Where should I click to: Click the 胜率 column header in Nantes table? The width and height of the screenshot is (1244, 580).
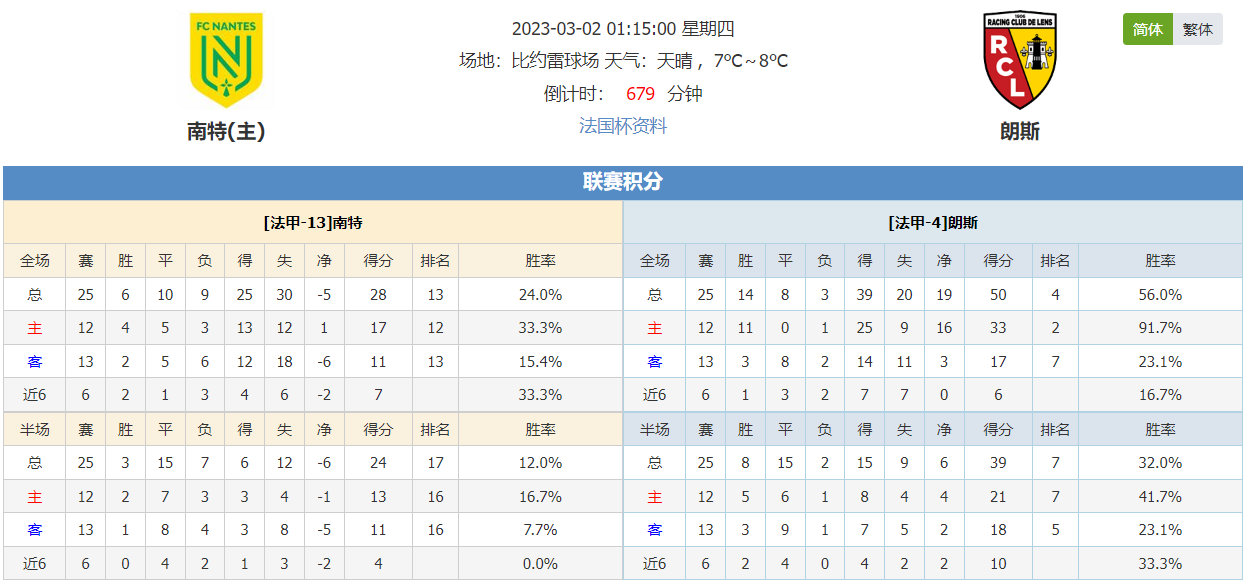click(541, 261)
